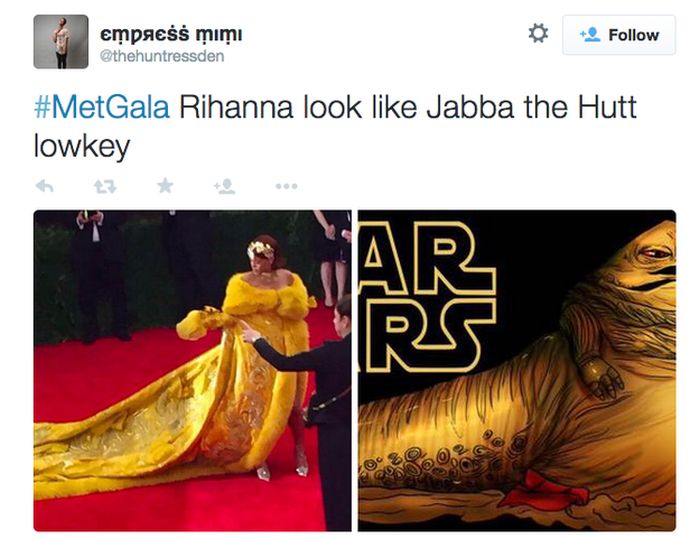Open the @thehuntressden handle
Screen dimensions: 700x539
tap(162, 57)
